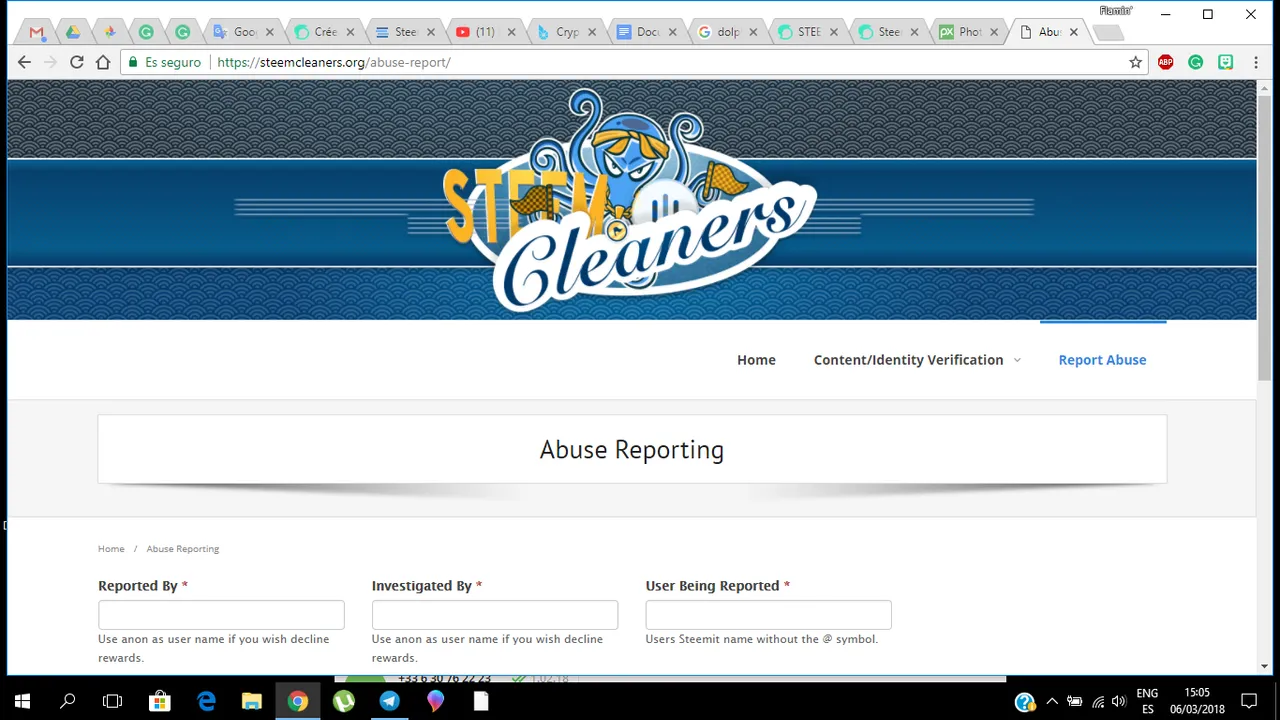
Task: Open Windows taskbar search
Action: point(68,702)
